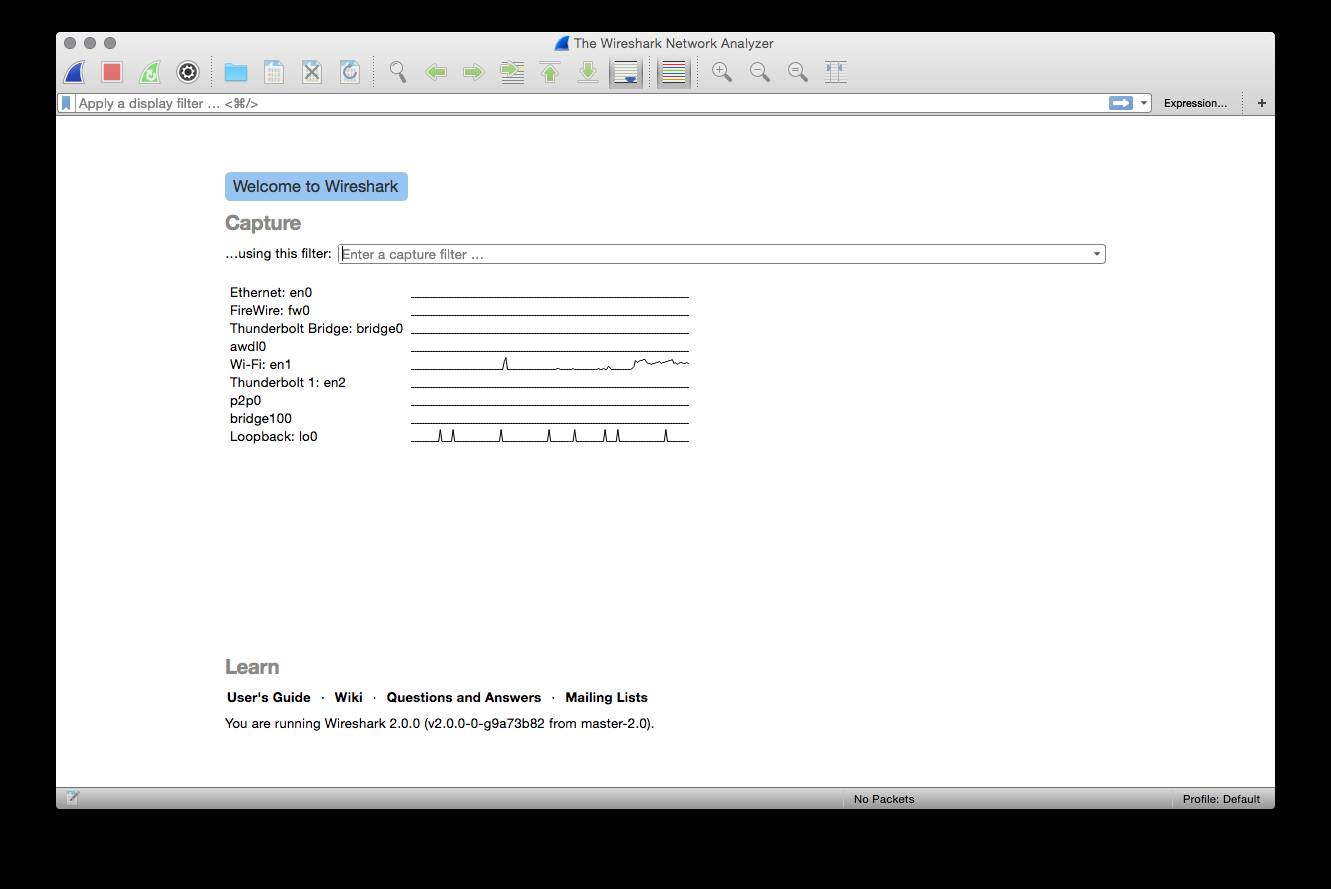This screenshot has width=1331, height=889.
Task: Jump to first packet up arrow
Action: pos(550,72)
